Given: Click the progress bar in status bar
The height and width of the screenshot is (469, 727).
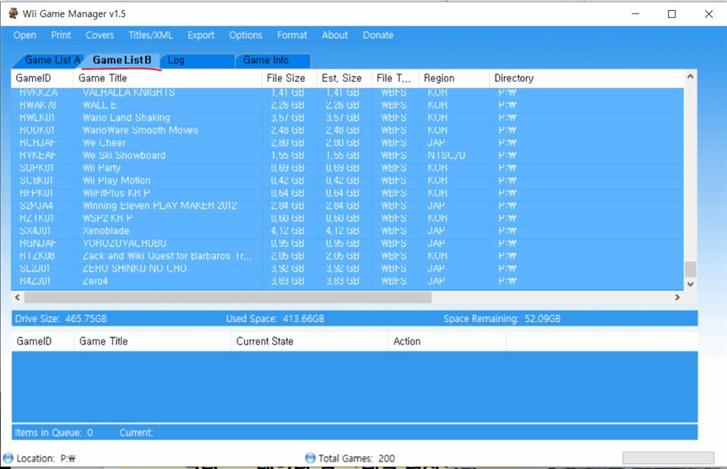Looking at the screenshot, I should tap(668, 458).
